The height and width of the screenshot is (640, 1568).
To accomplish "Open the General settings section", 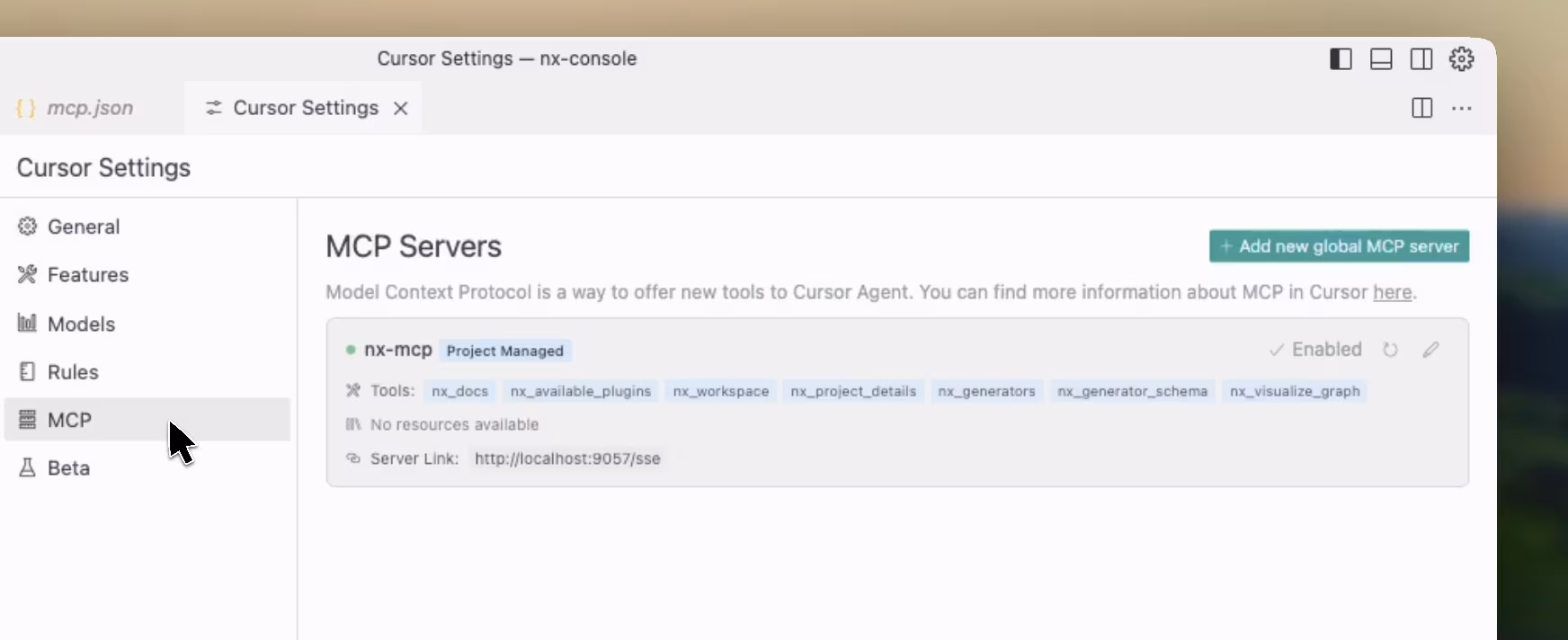I will coord(83,227).
